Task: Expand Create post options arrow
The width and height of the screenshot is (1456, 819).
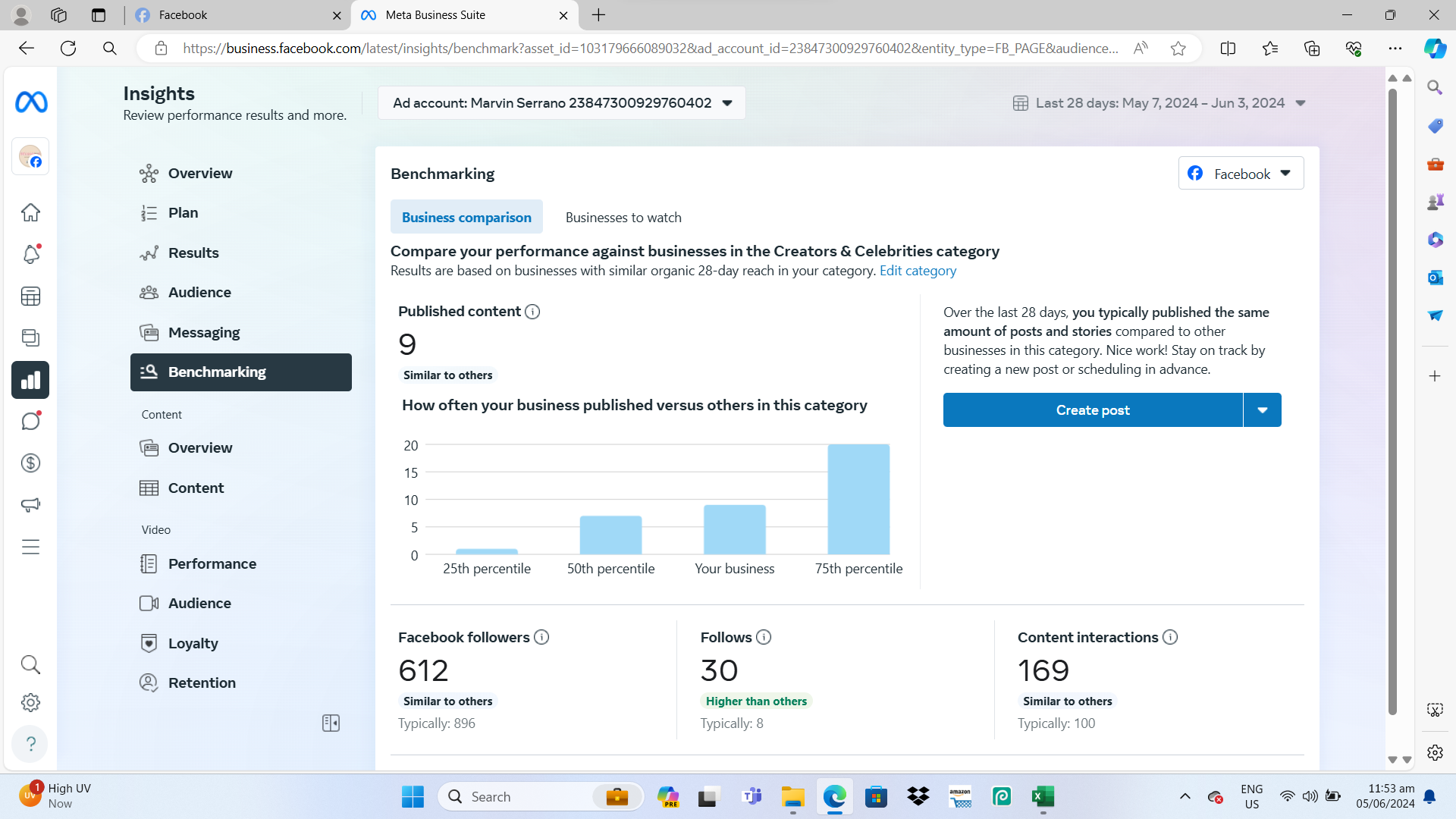Action: 1263,410
